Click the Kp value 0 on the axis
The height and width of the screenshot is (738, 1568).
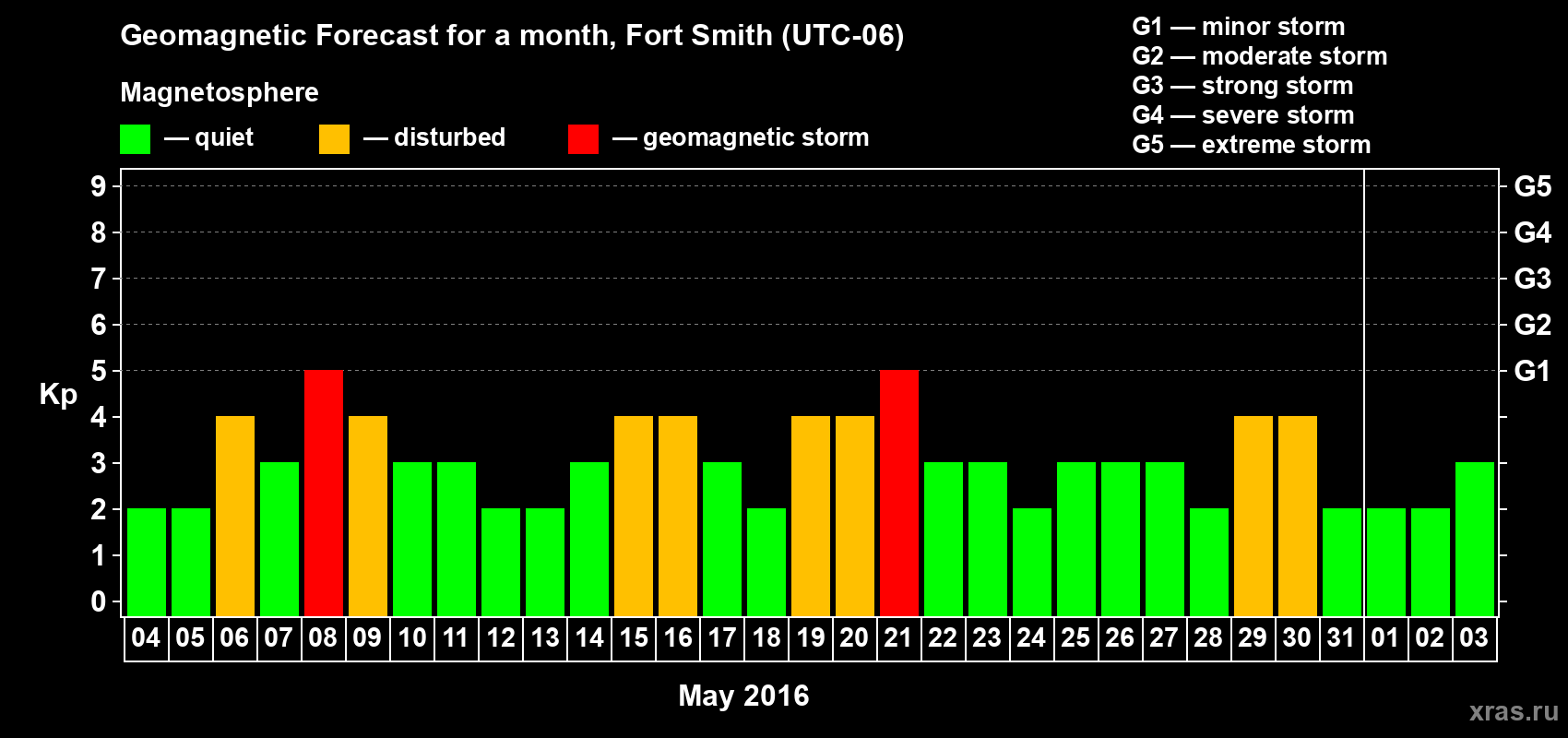pyautogui.click(x=99, y=601)
